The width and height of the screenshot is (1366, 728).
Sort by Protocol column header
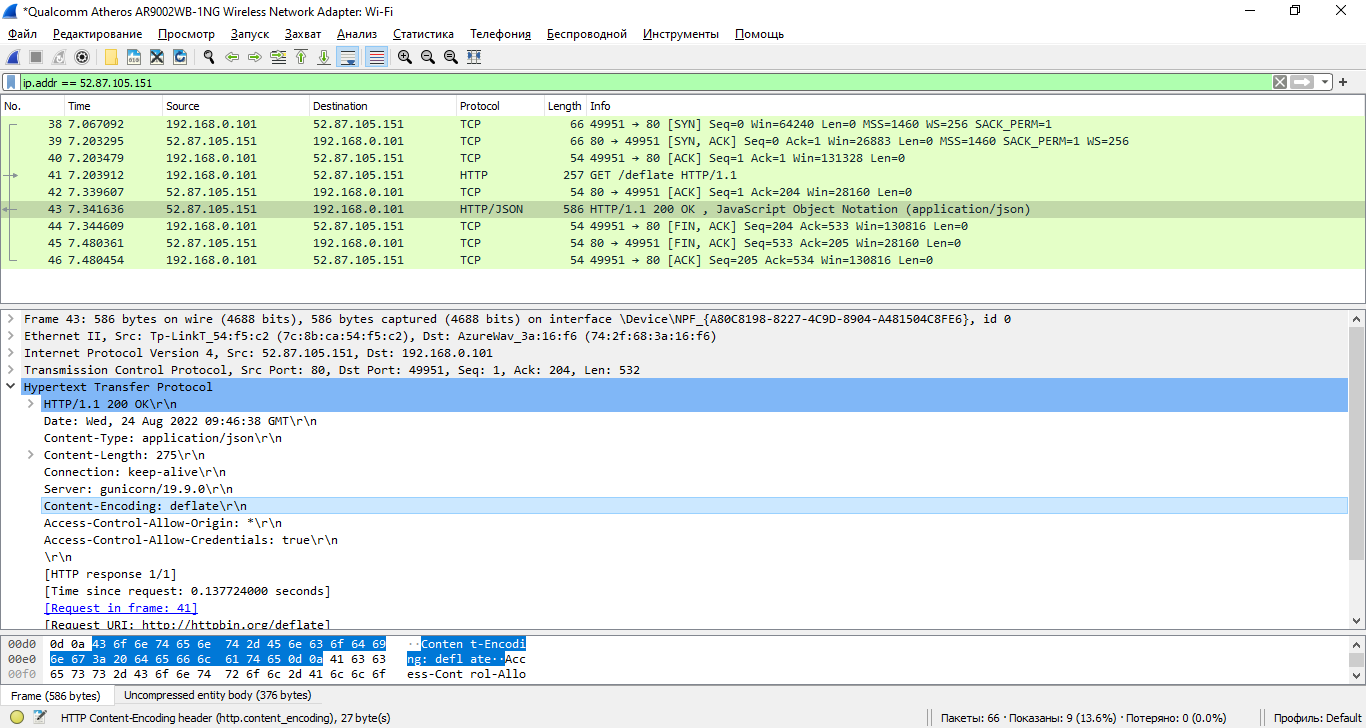[500, 106]
